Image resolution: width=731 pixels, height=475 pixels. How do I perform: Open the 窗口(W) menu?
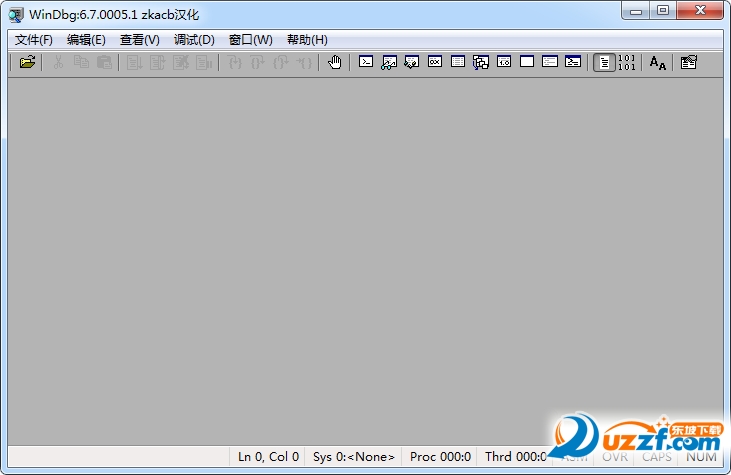point(251,40)
